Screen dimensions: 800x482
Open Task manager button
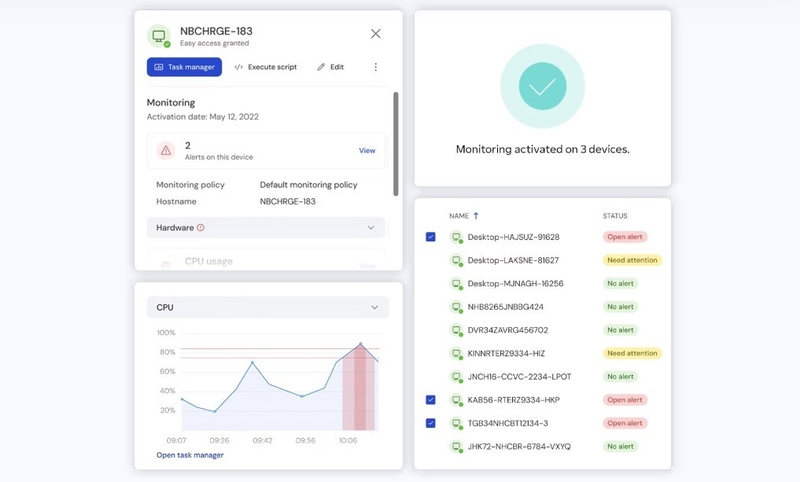click(184, 67)
